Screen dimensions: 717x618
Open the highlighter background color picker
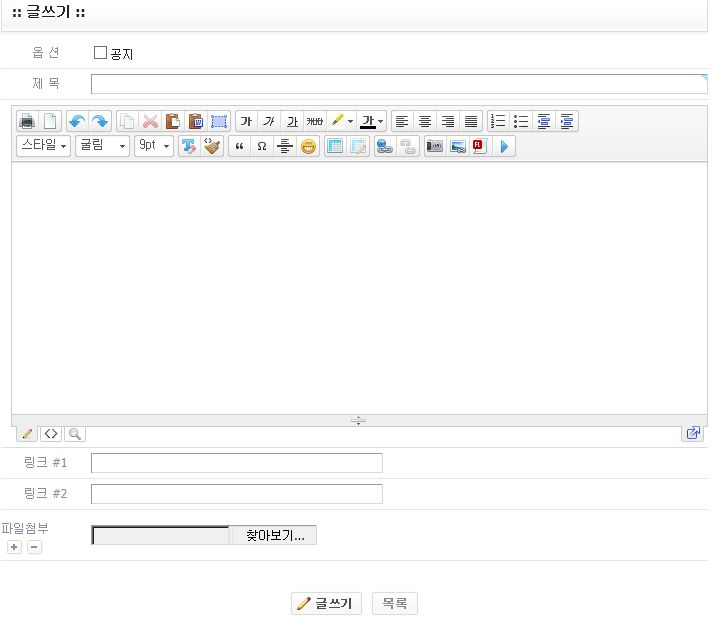click(342, 121)
